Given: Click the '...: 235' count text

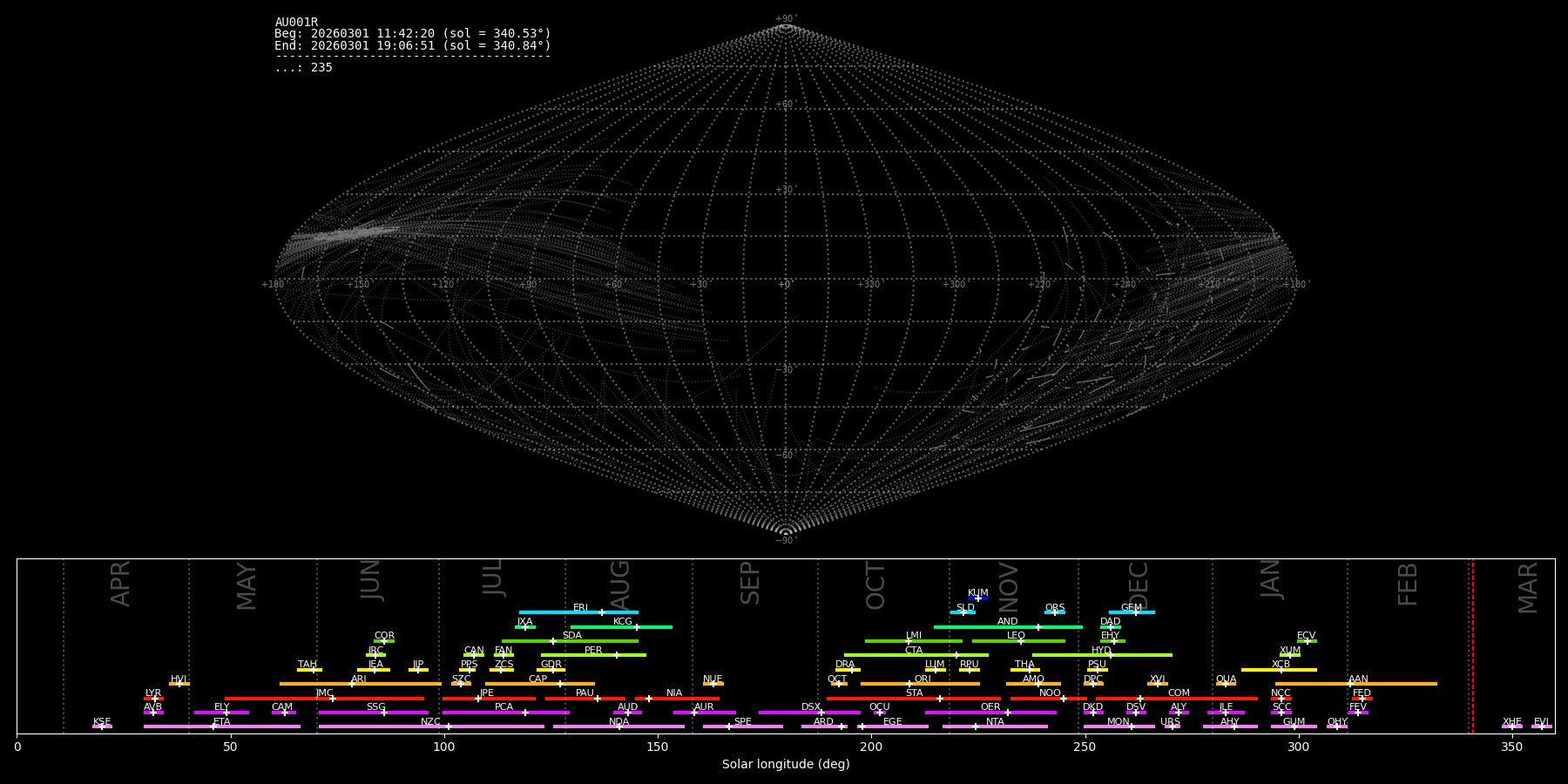Looking at the screenshot, I should pyautogui.click(x=303, y=68).
